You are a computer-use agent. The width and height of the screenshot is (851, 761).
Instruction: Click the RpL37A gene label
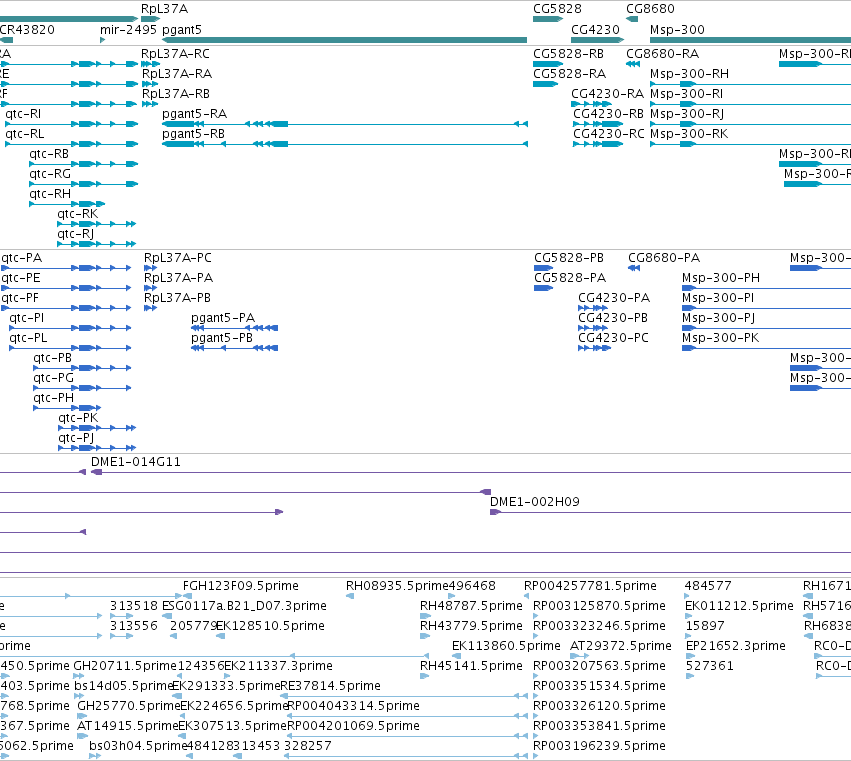pyautogui.click(x=164, y=9)
